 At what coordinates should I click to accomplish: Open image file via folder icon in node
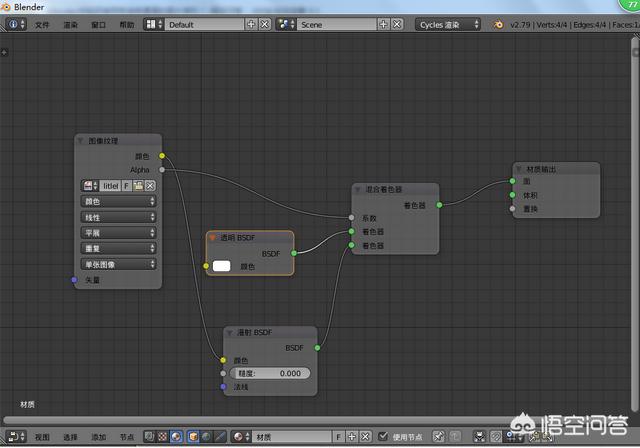[138, 186]
